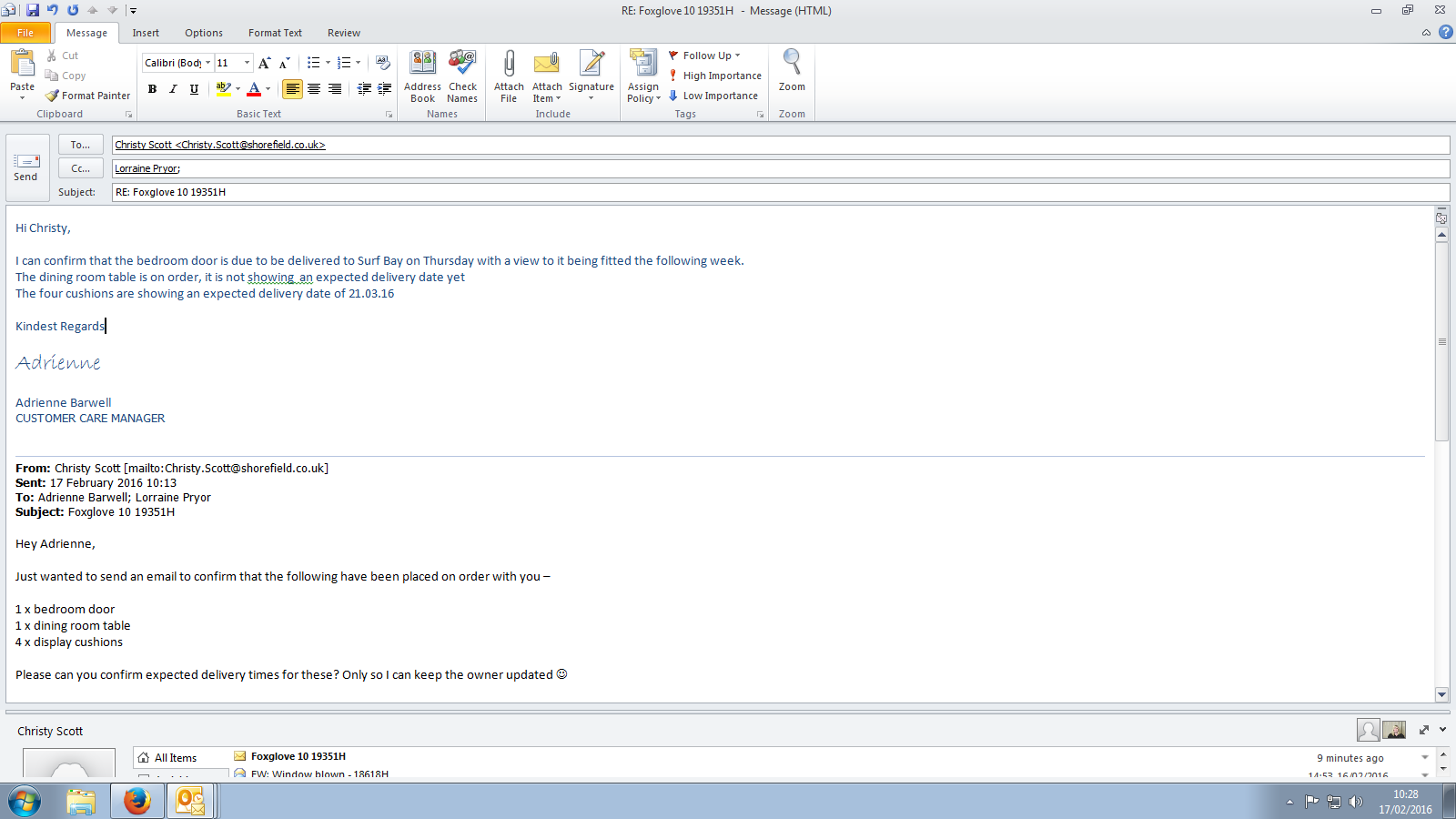Grow the font size

pyautogui.click(x=264, y=63)
